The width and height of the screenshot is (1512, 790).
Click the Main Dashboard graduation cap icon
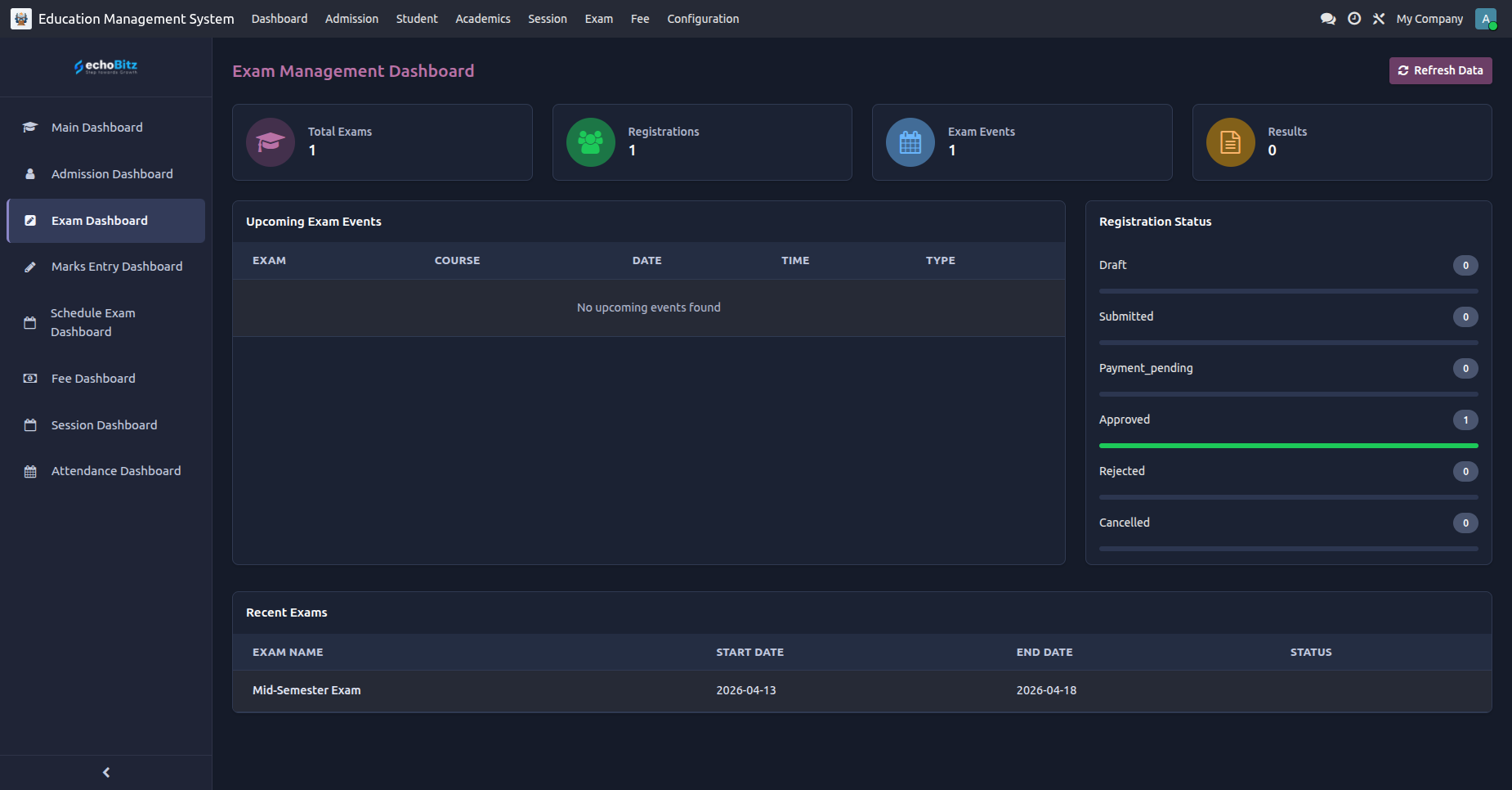click(x=30, y=128)
